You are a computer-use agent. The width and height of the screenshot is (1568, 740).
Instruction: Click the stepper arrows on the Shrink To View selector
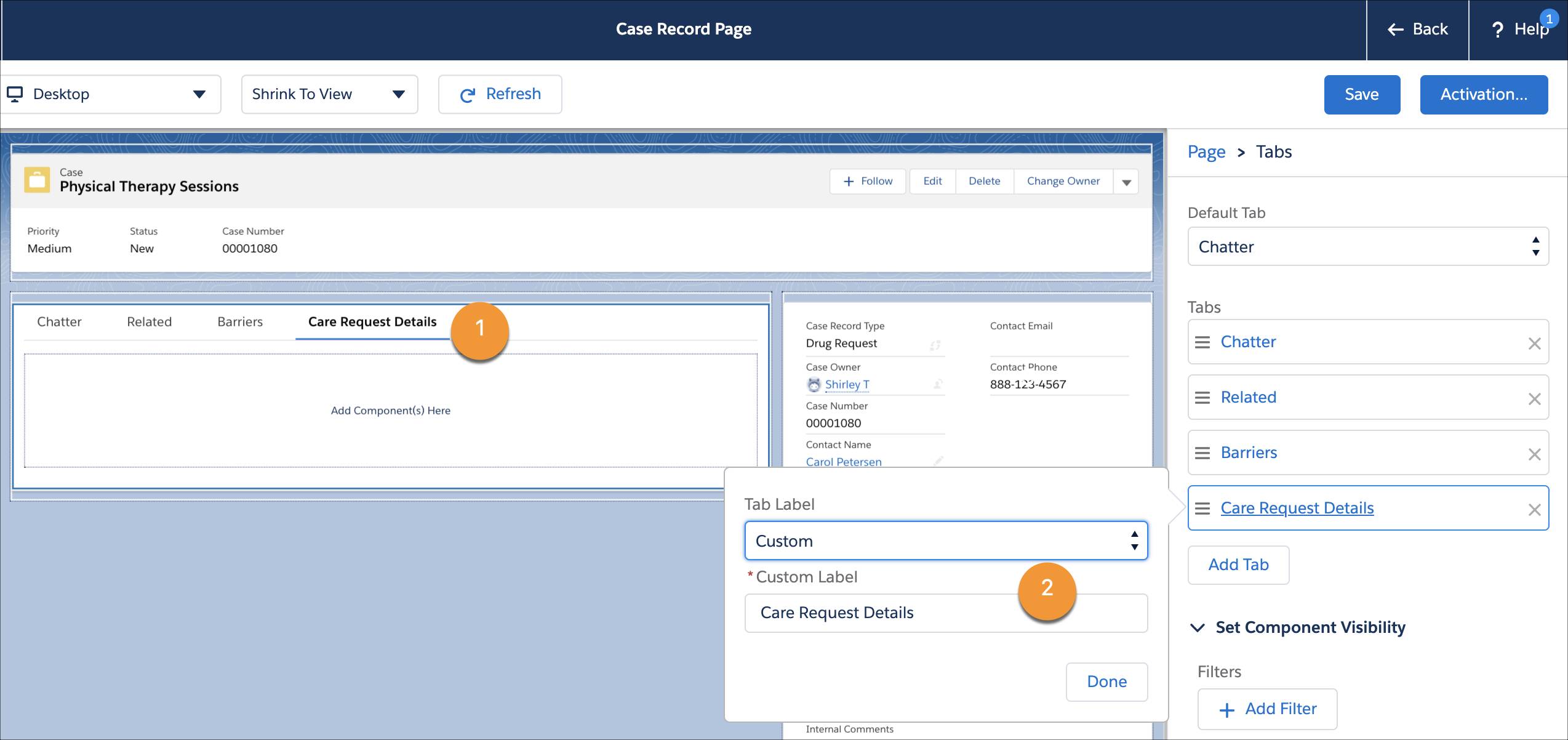[398, 94]
